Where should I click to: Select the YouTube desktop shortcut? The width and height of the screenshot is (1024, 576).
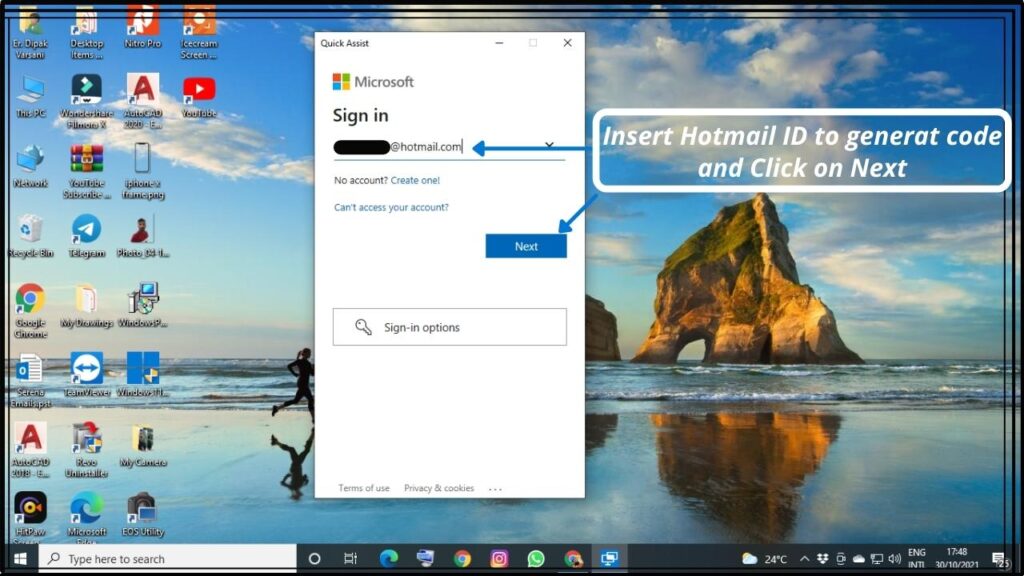click(x=199, y=91)
